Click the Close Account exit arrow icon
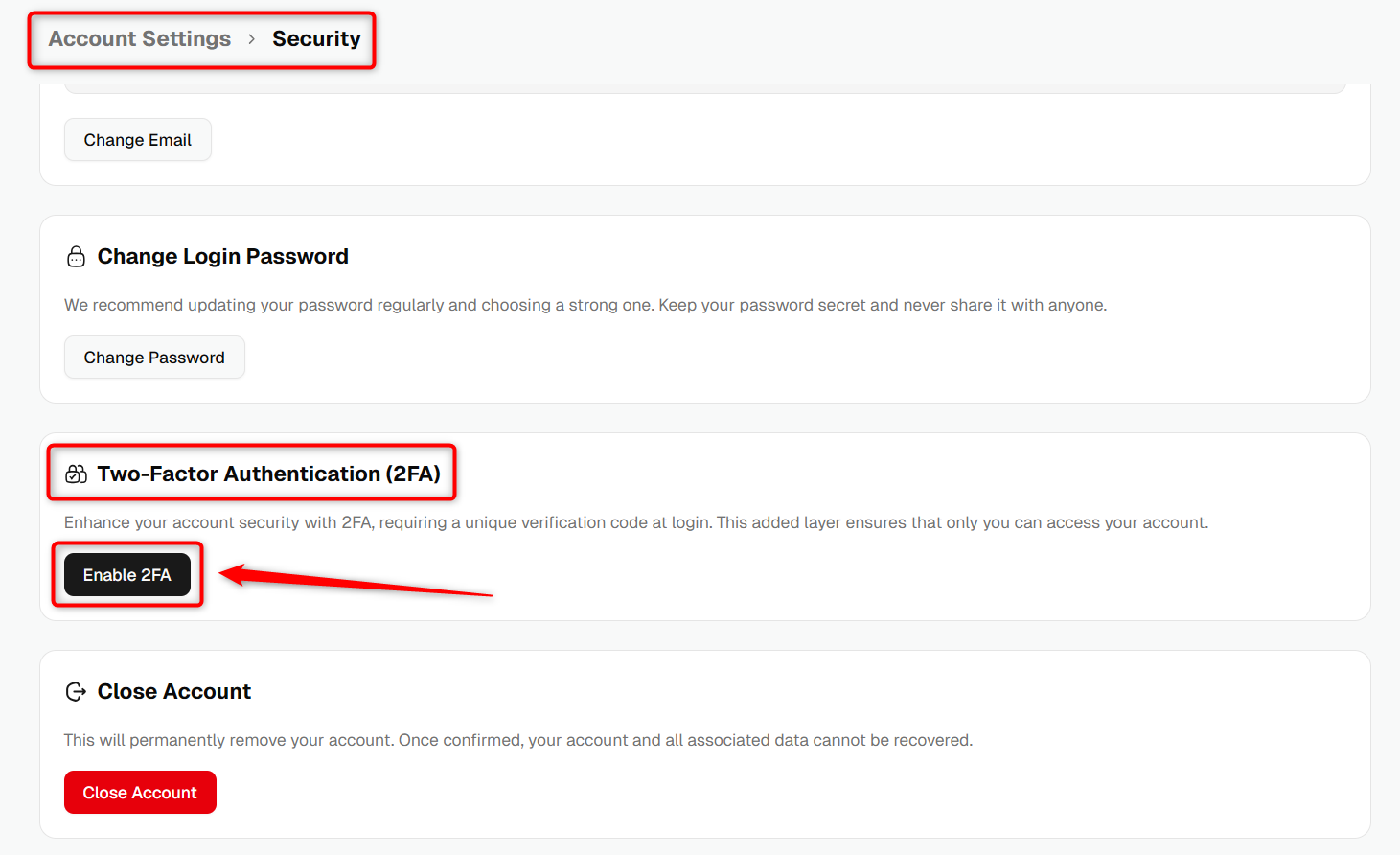The height and width of the screenshot is (855, 1400). (76, 692)
